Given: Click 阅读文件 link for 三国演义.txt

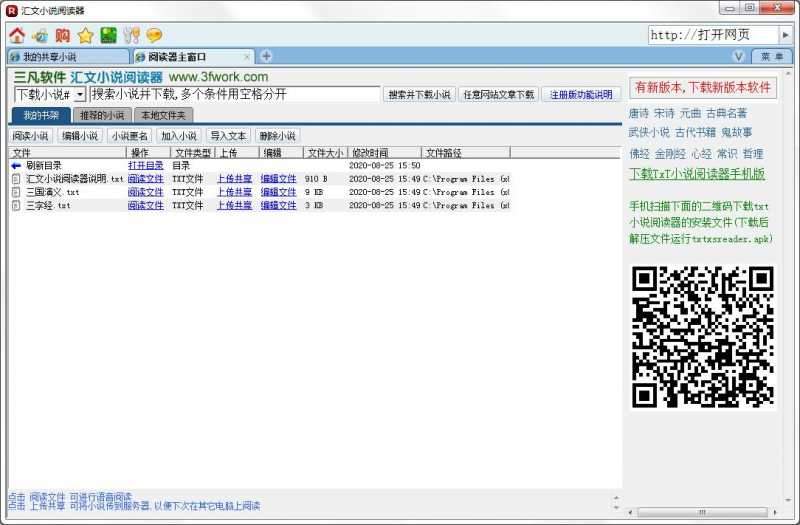Looking at the screenshot, I should [145, 192].
